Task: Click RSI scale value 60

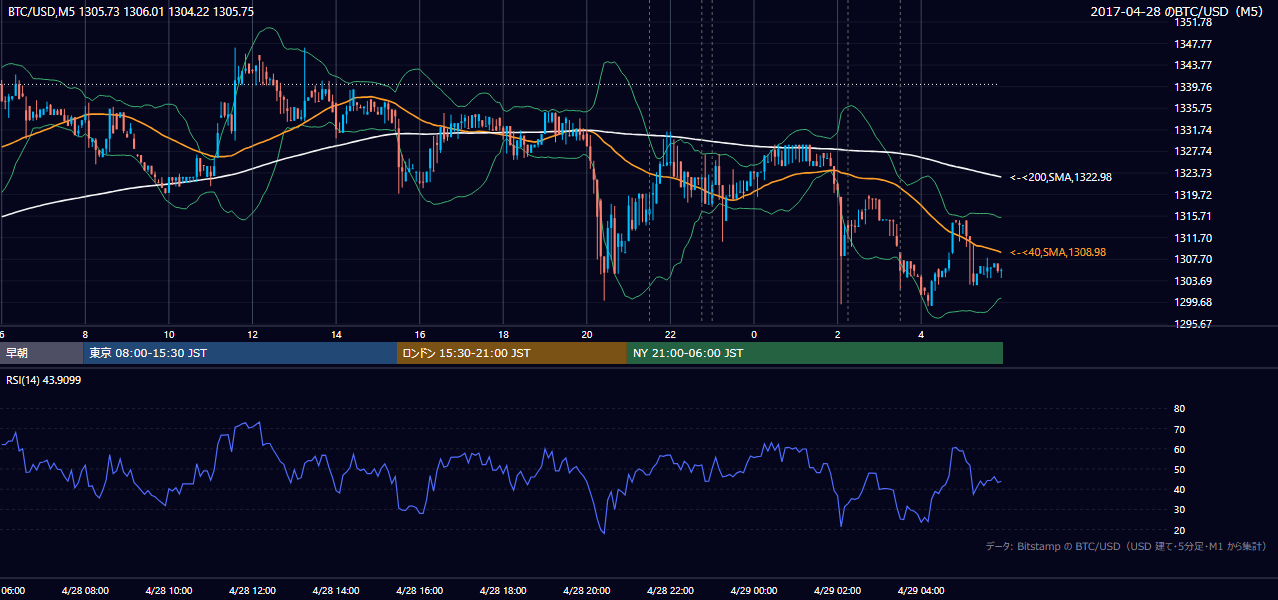Action: coord(1179,449)
